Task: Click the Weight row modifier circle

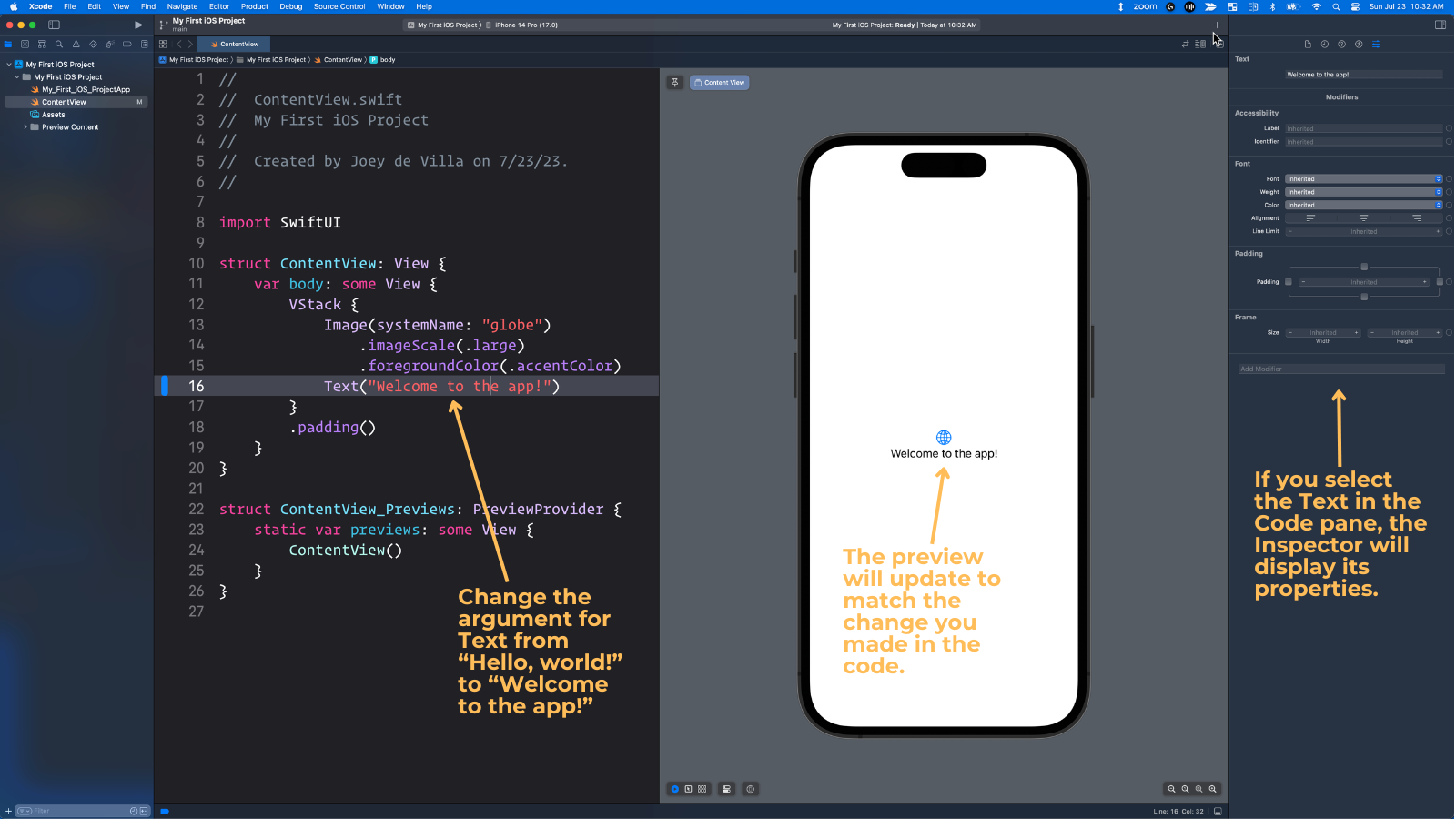Action: coord(1450,192)
